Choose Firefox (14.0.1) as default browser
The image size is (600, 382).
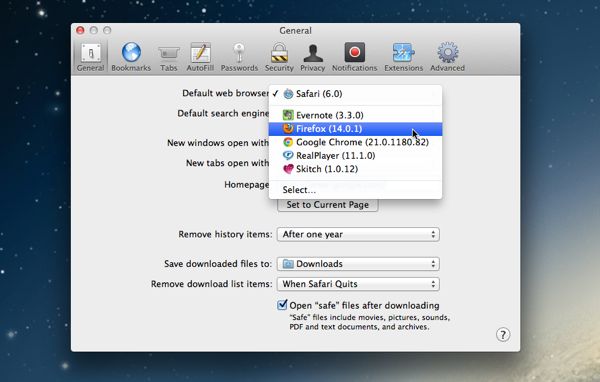coord(355,129)
